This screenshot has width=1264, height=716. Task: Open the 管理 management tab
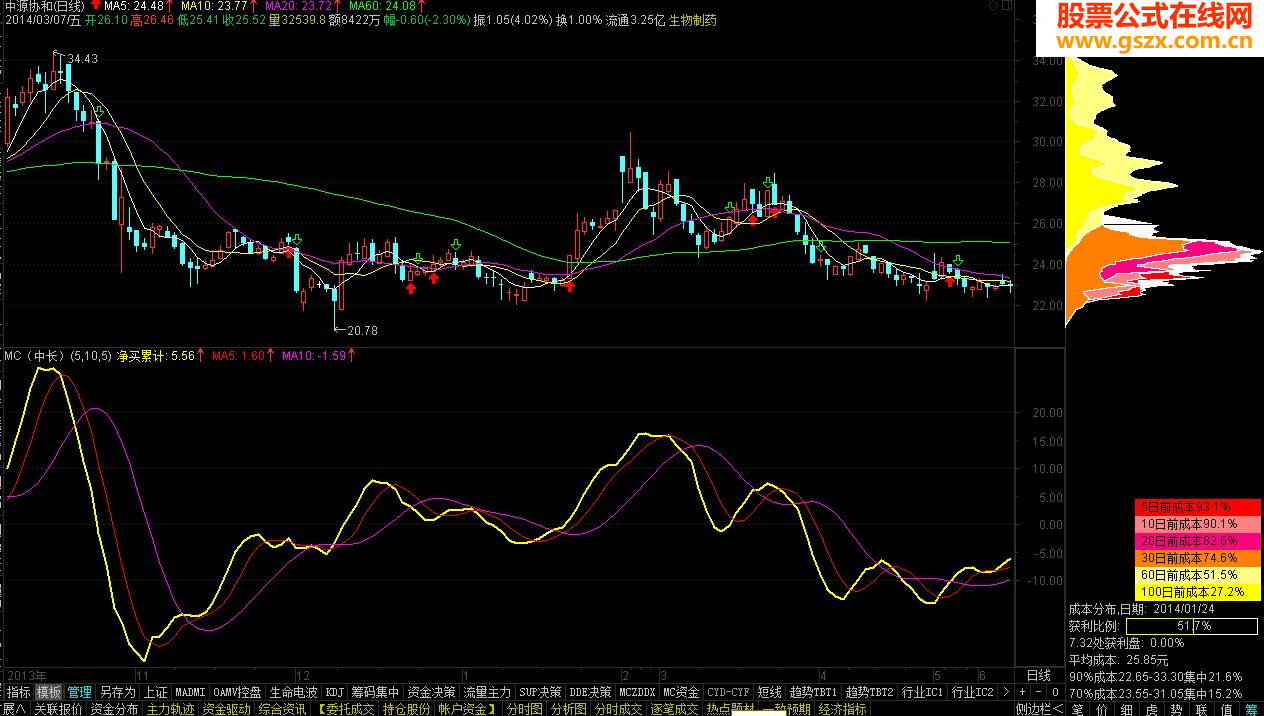tap(80, 692)
